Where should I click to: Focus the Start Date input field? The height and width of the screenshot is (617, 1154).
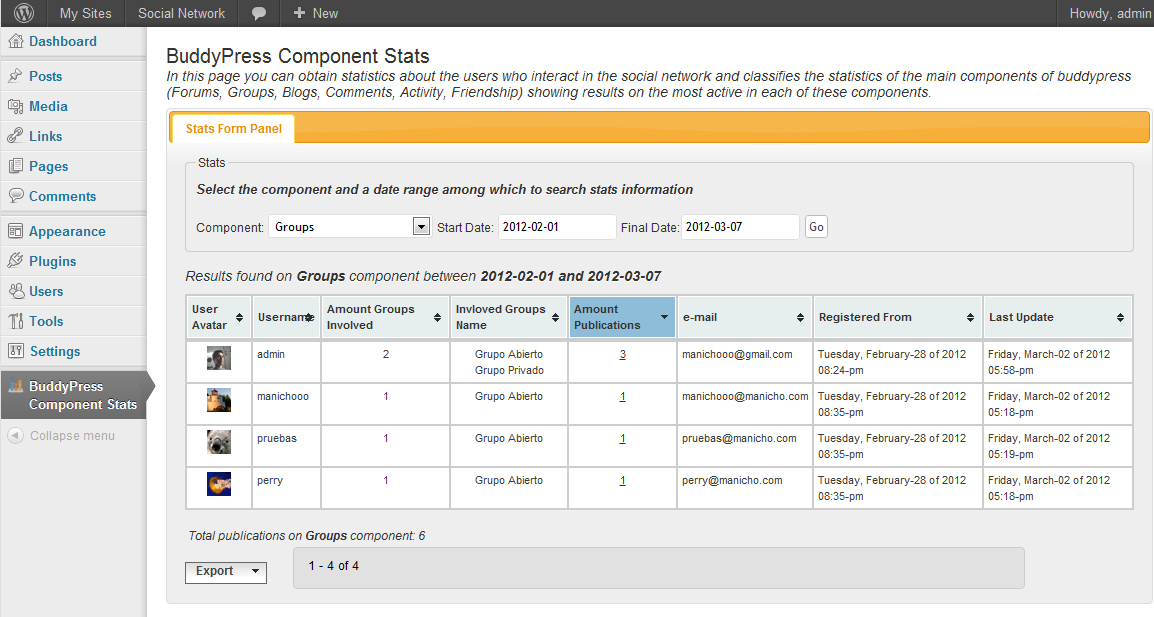[x=557, y=227]
